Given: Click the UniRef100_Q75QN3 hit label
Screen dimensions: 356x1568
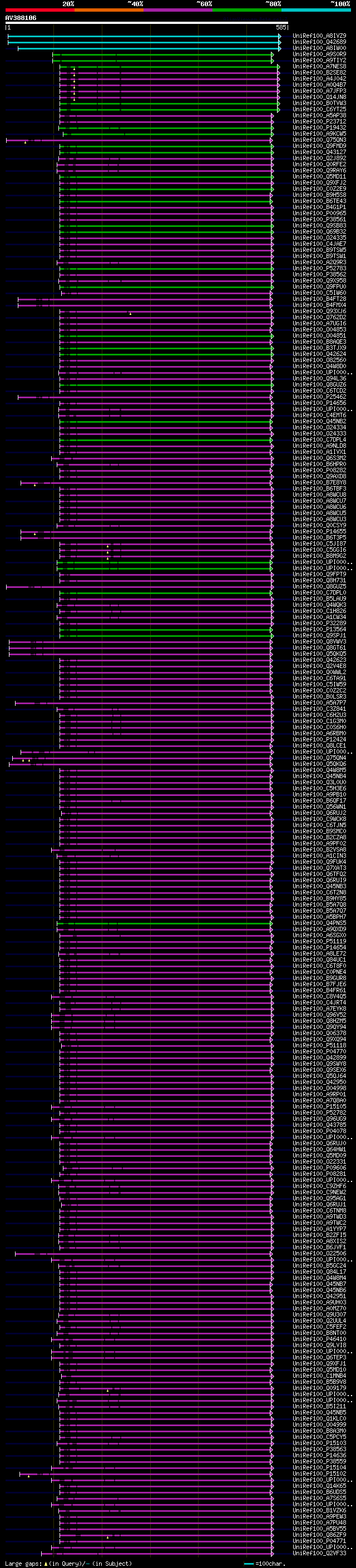Looking at the screenshot, I should click(x=319, y=140).
